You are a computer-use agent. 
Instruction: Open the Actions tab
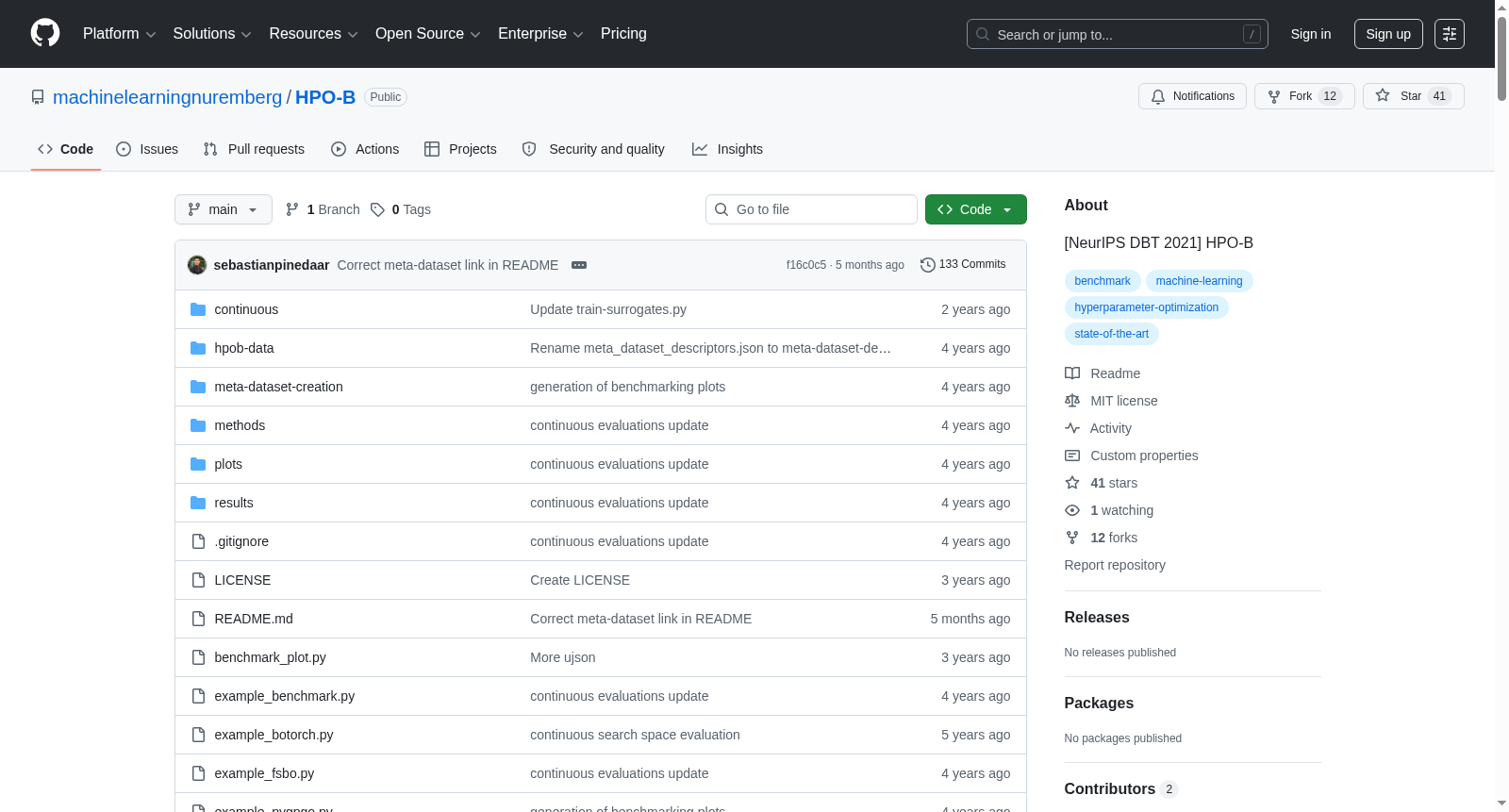pyautogui.click(x=365, y=149)
